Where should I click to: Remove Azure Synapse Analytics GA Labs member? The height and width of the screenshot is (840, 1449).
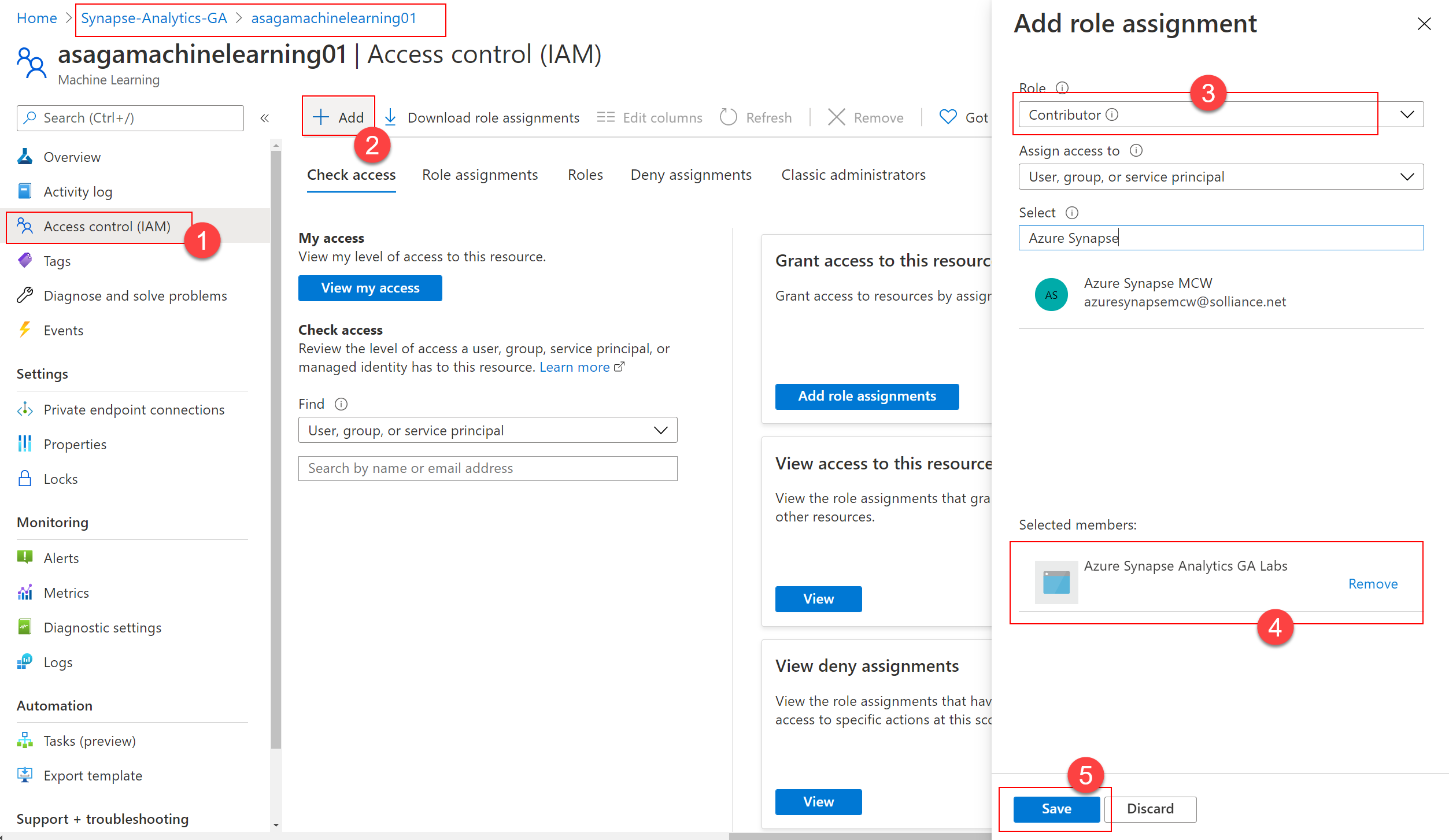(x=1373, y=584)
